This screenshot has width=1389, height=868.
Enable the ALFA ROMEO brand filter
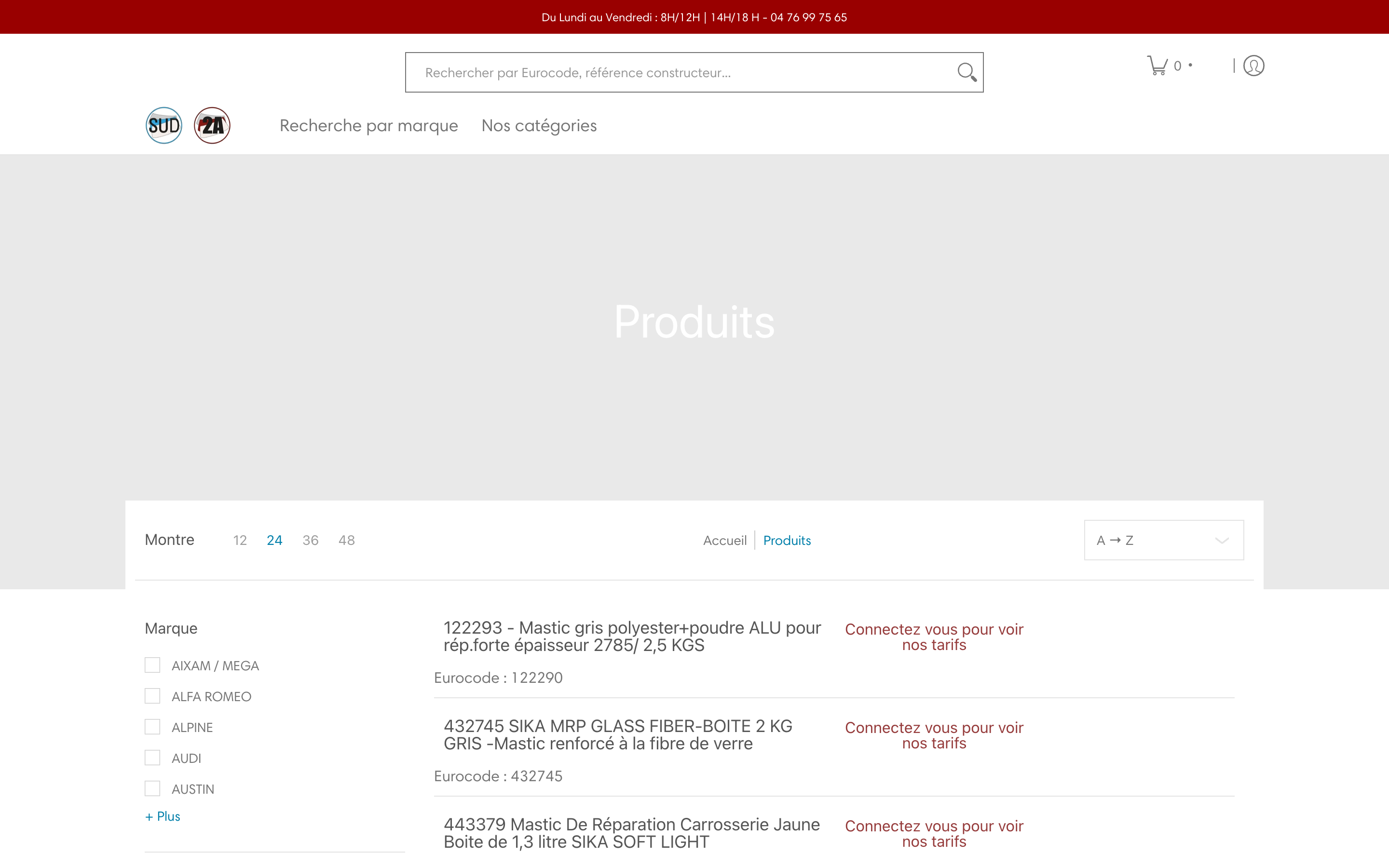(152, 696)
